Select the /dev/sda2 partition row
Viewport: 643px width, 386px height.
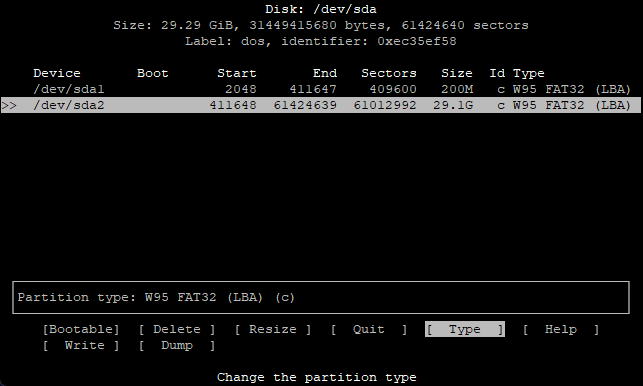321,105
